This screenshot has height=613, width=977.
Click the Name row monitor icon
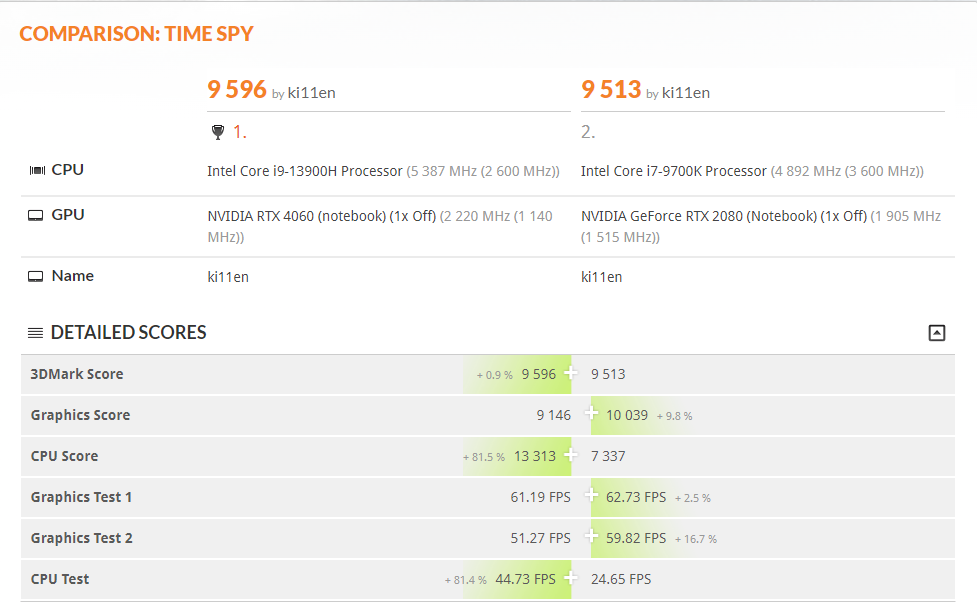pos(36,276)
